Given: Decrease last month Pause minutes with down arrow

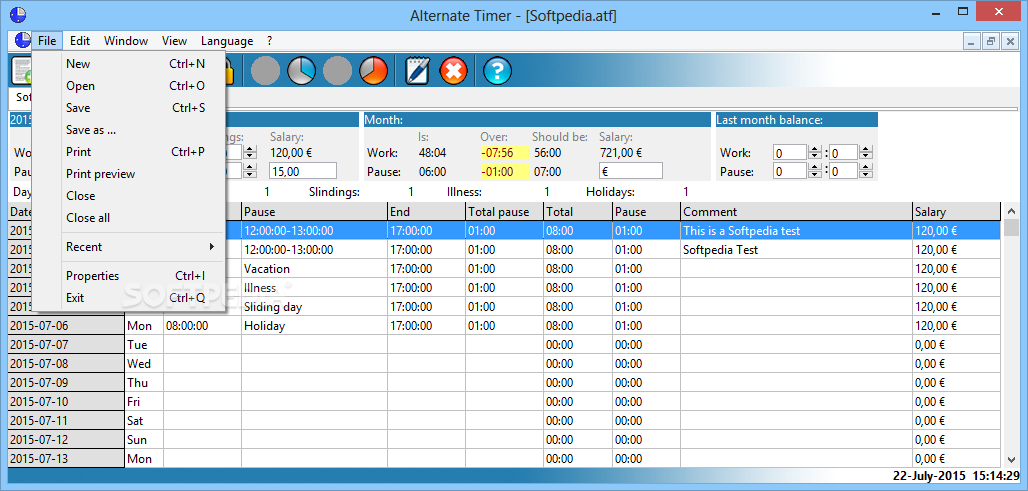Looking at the screenshot, I should click(x=866, y=176).
